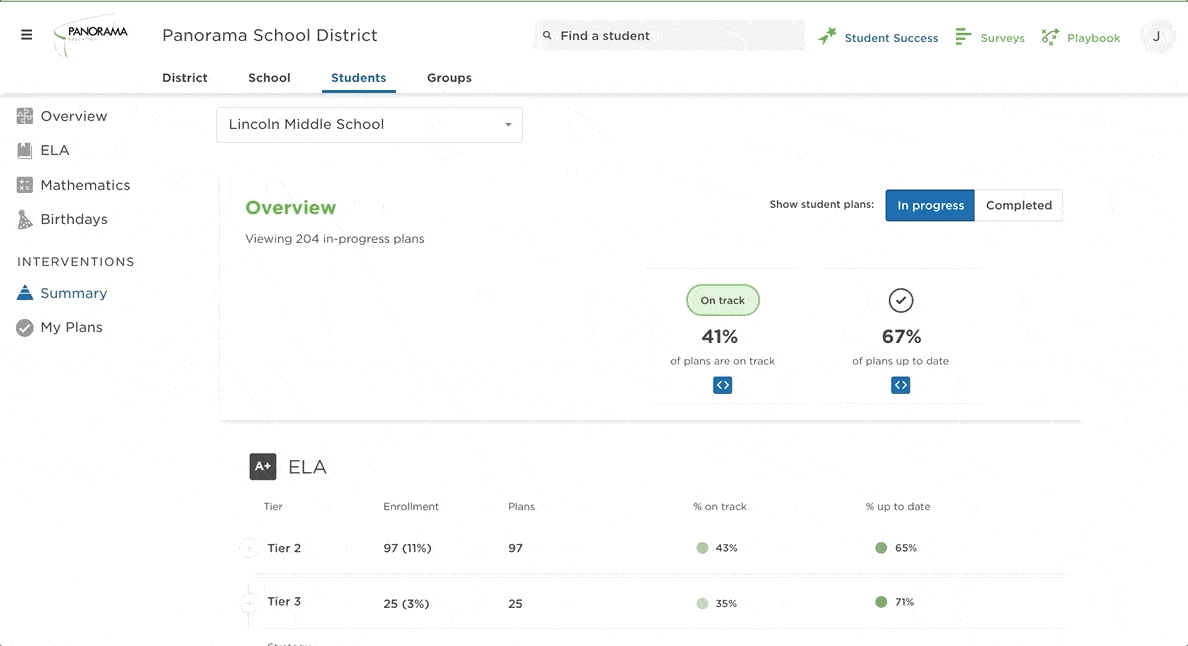This screenshot has width=1188, height=646.
Task: Click the Tier 2 enrollment value 97 (11%)
Action: (407, 548)
